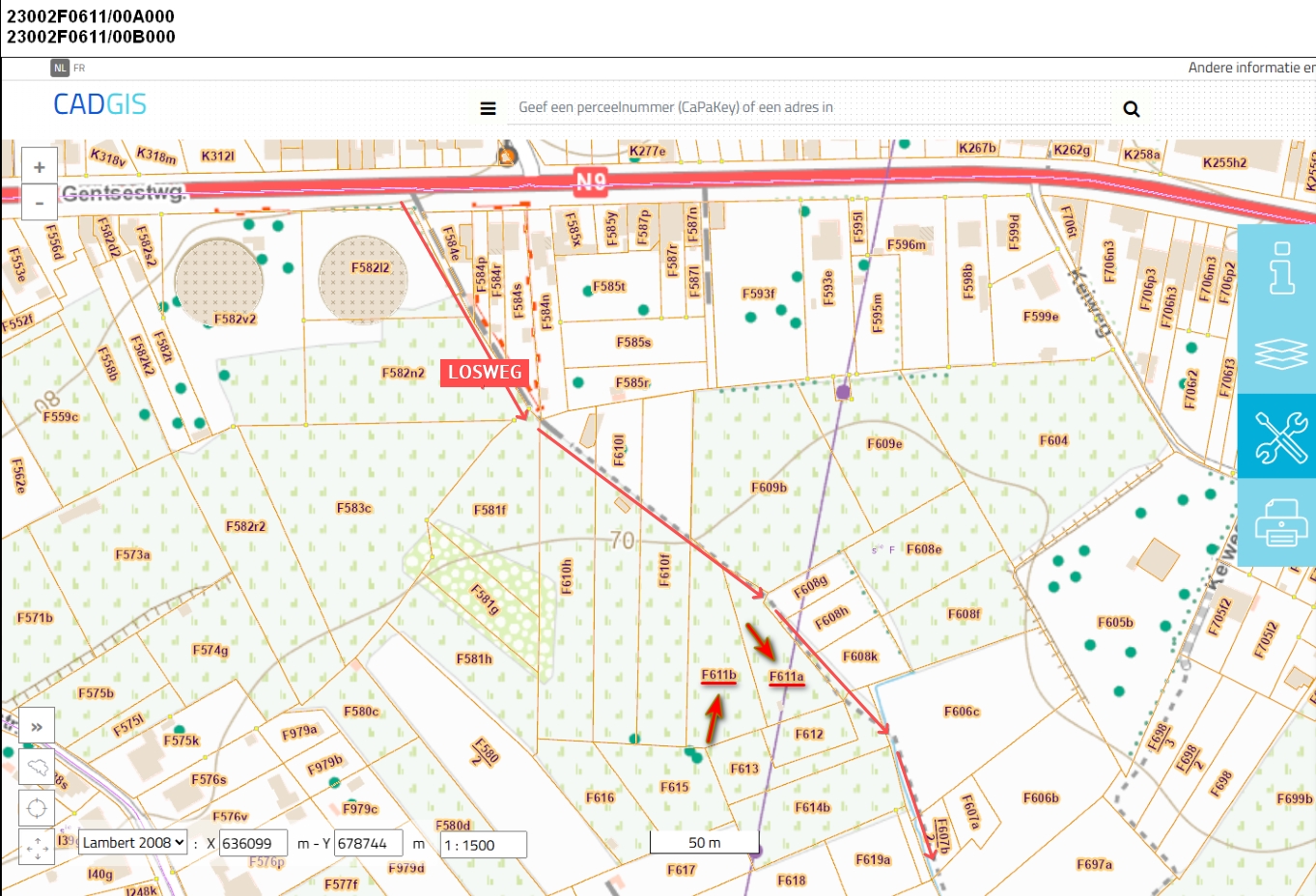
Task: Zoom out with the minus button
Action: [x=40, y=203]
